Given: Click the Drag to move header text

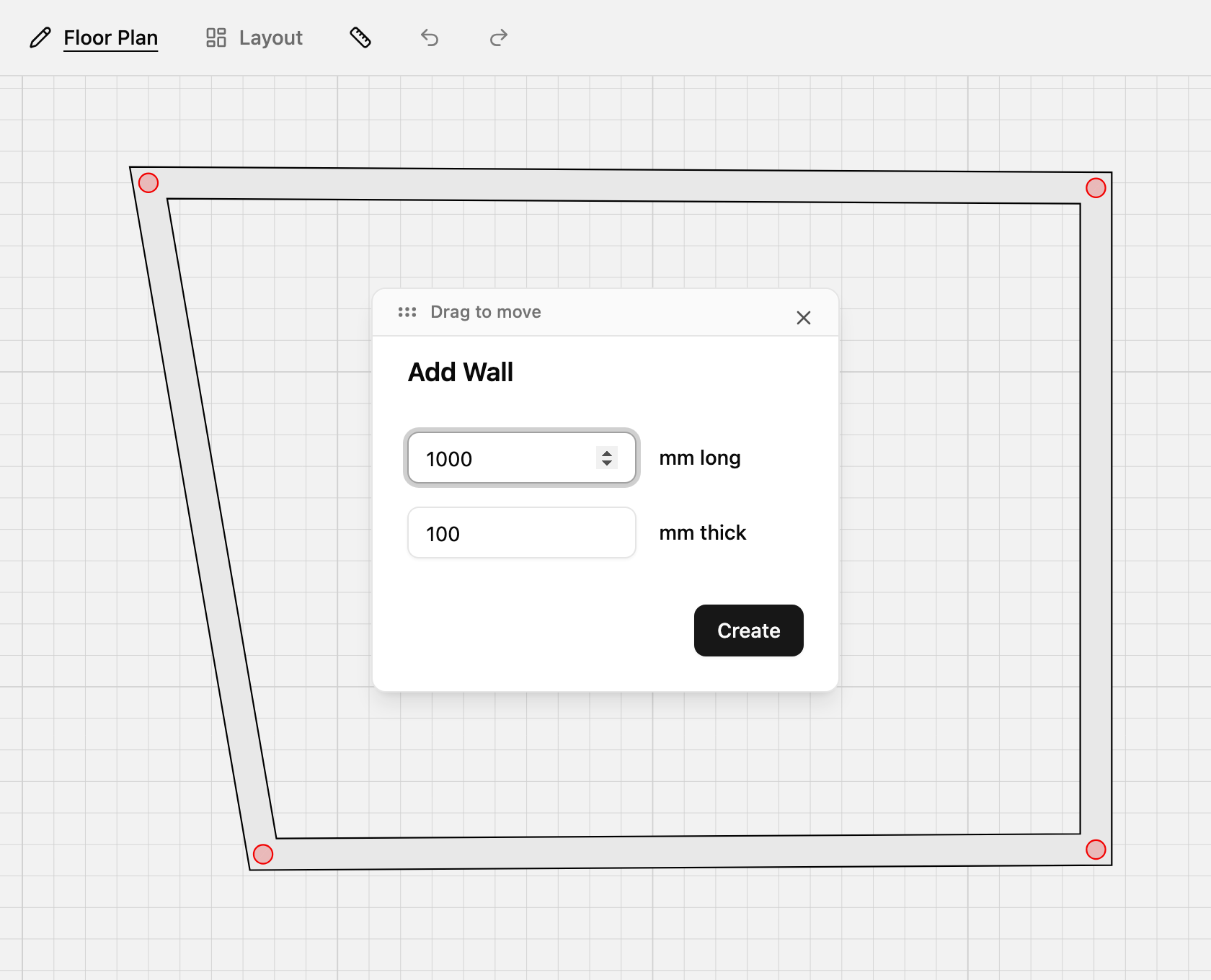Looking at the screenshot, I should click(x=486, y=312).
